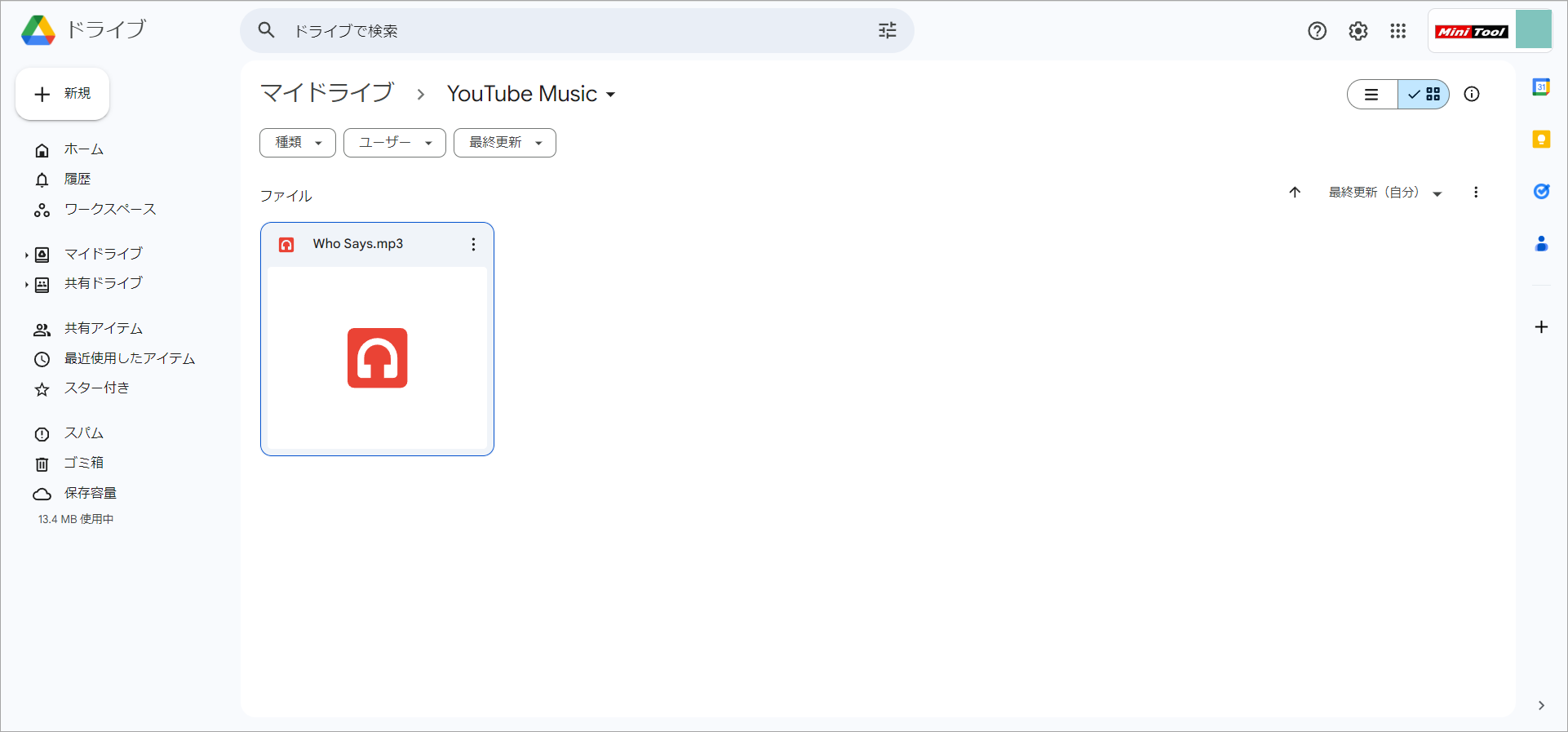This screenshot has height=732, width=1568.
Task: Open the 種類 type filter dropdown
Action: [x=298, y=143]
